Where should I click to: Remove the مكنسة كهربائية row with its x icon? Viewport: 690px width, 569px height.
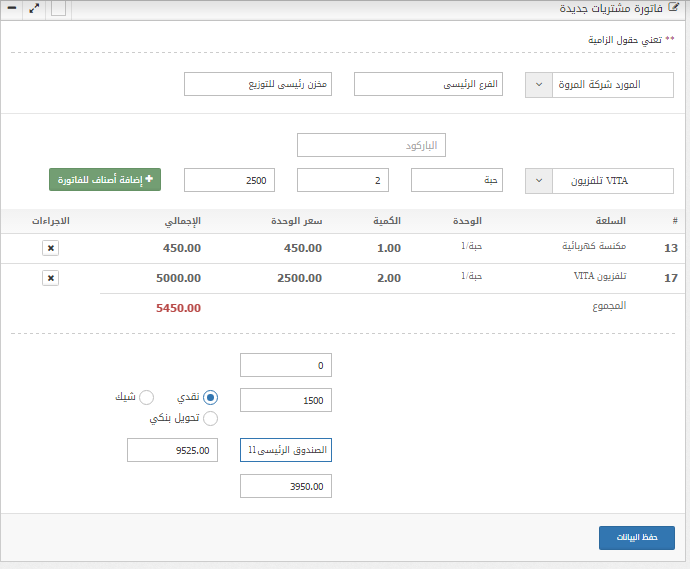pos(51,248)
